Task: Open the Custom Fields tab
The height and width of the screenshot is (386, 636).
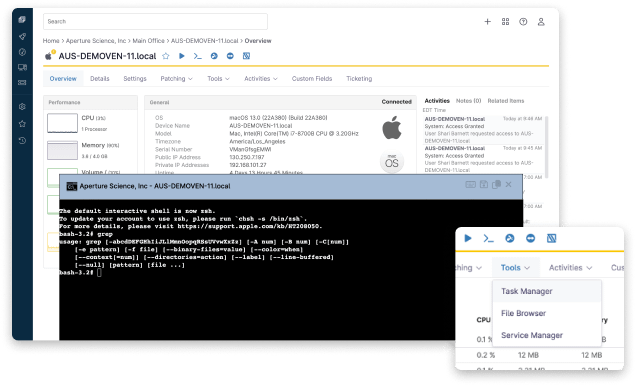Action: (312, 79)
